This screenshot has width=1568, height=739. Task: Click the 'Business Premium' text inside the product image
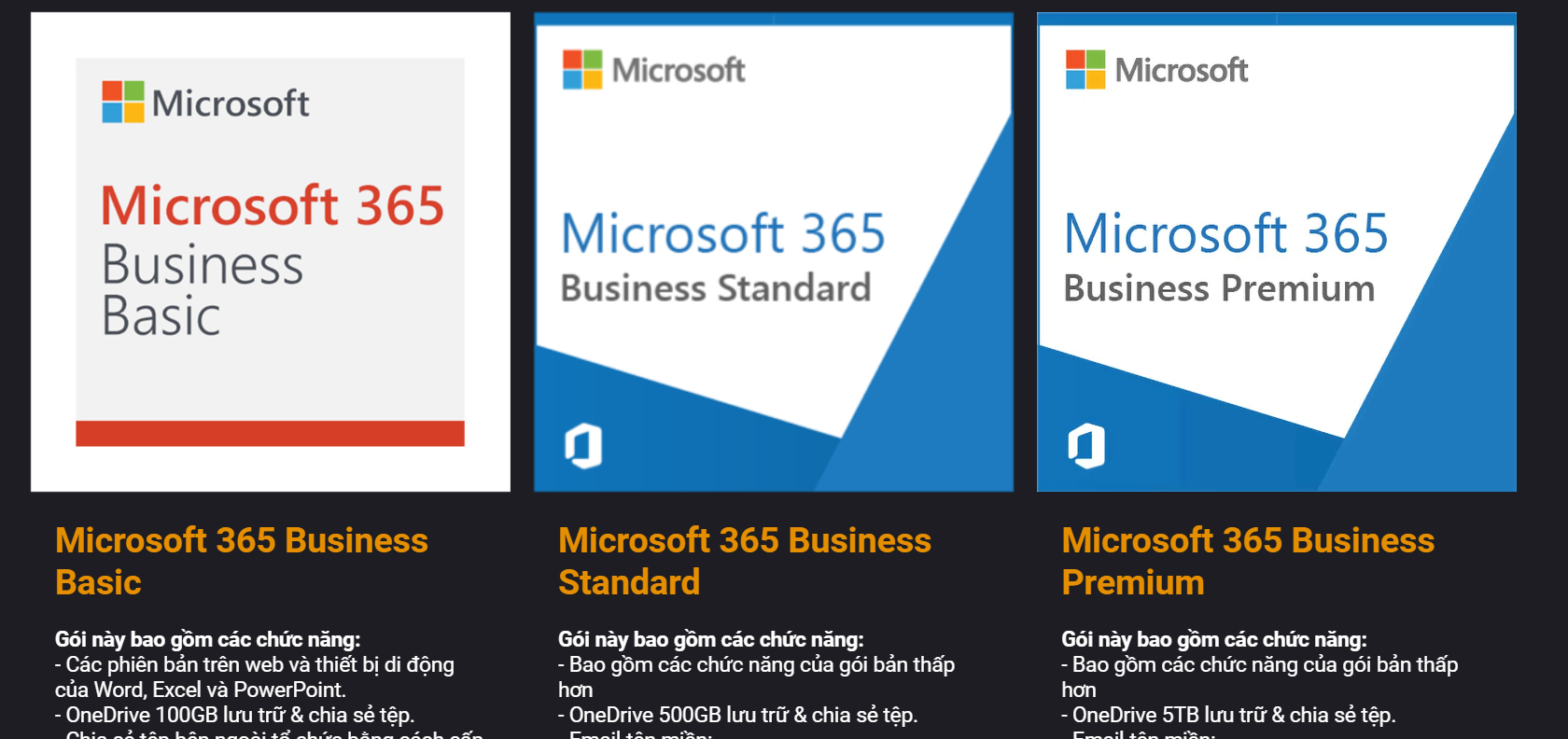tap(1219, 288)
